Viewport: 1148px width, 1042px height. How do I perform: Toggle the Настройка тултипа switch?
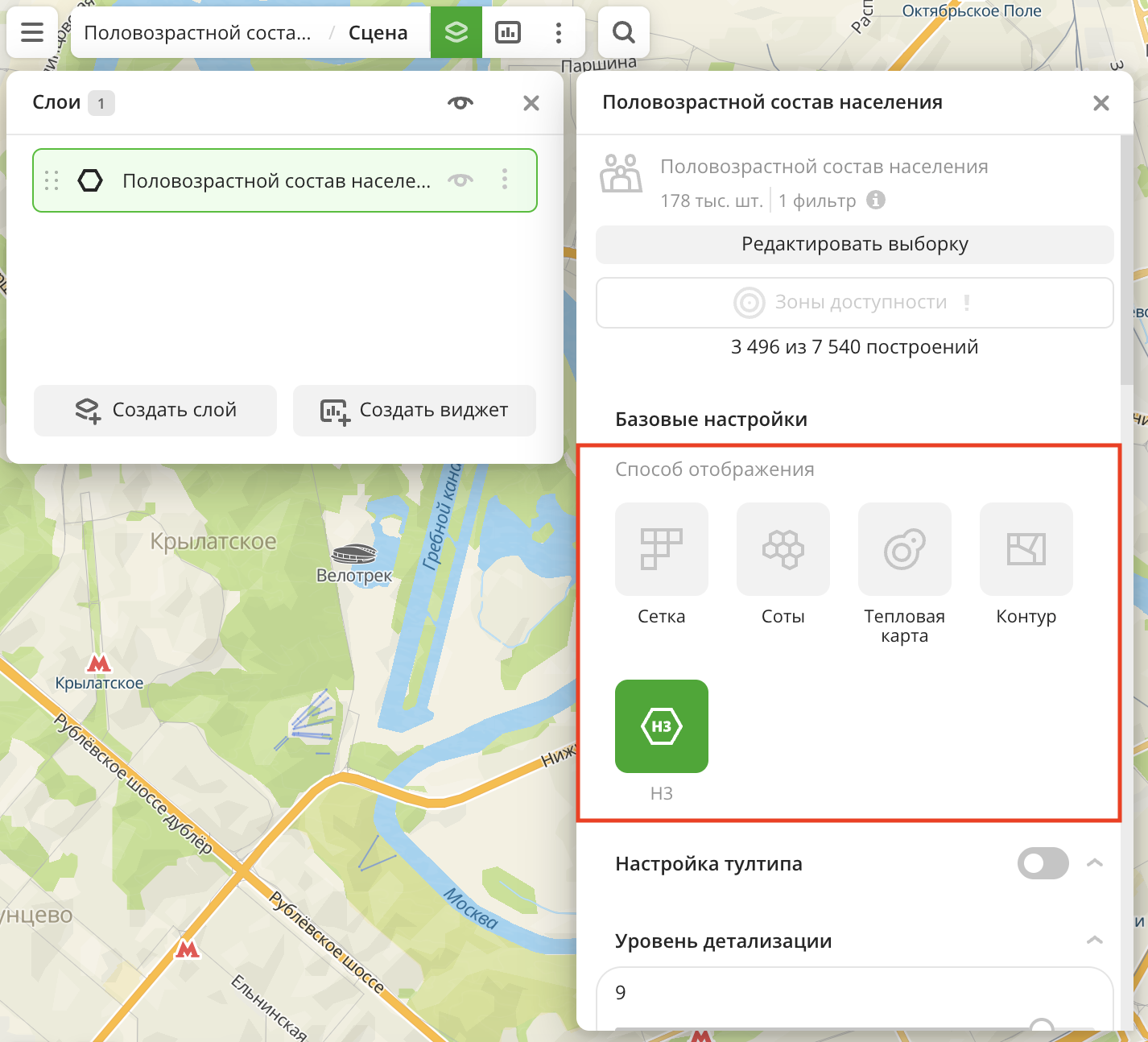pyautogui.click(x=1043, y=863)
